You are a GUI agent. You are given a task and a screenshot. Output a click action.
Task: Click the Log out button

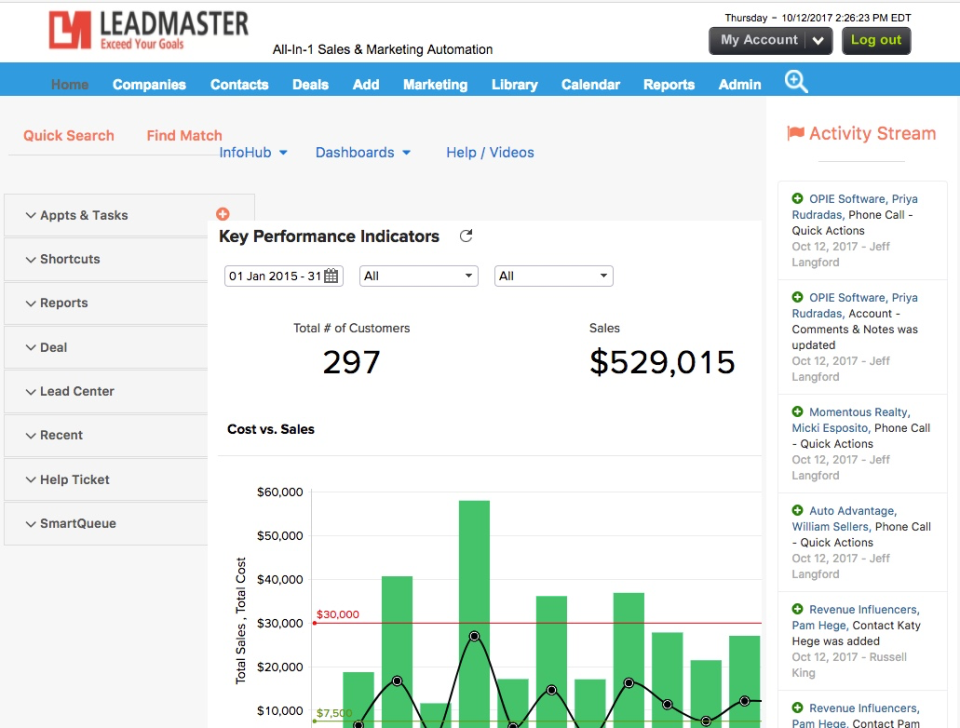click(876, 42)
